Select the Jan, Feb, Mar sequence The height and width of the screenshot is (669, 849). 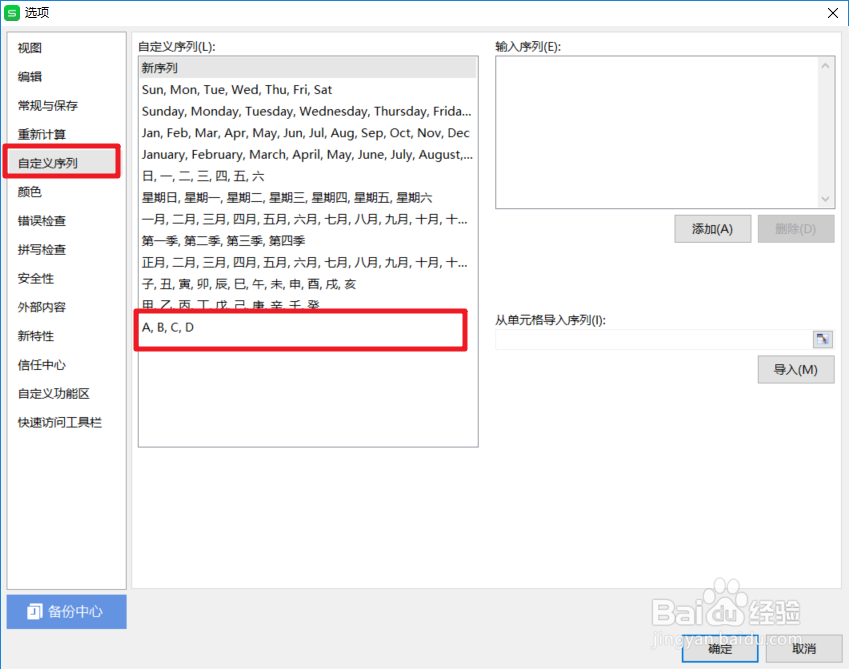coord(308,133)
